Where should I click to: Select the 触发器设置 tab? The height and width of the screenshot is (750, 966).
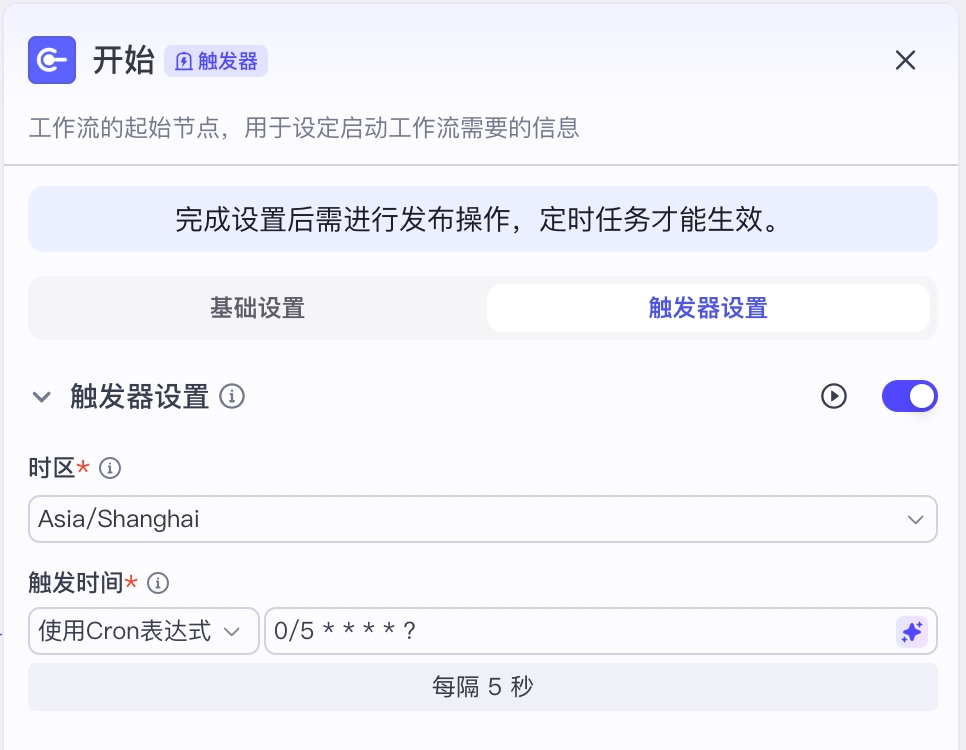click(x=708, y=308)
